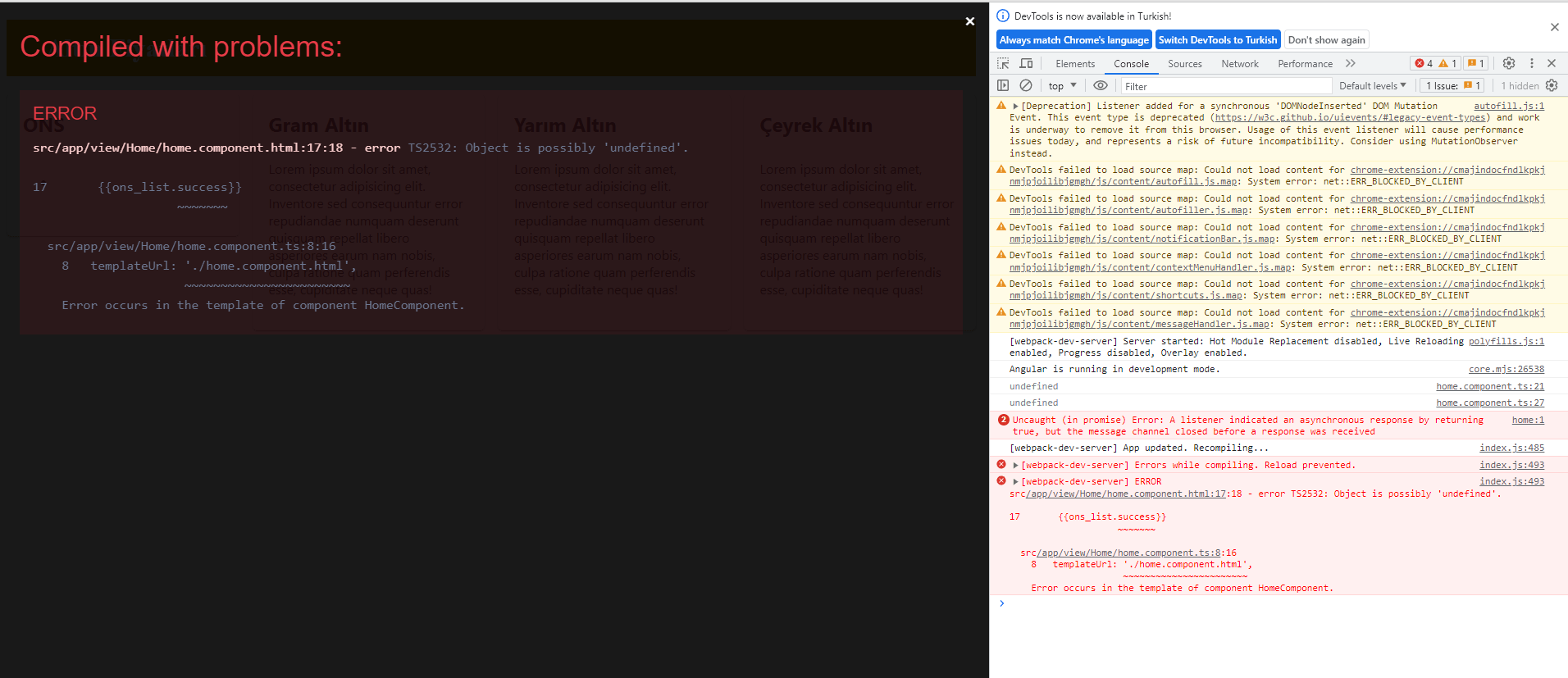Expand 'Errors while compiling. Reload prevented.' entry
This screenshot has width=1568, height=678.
(x=1015, y=465)
